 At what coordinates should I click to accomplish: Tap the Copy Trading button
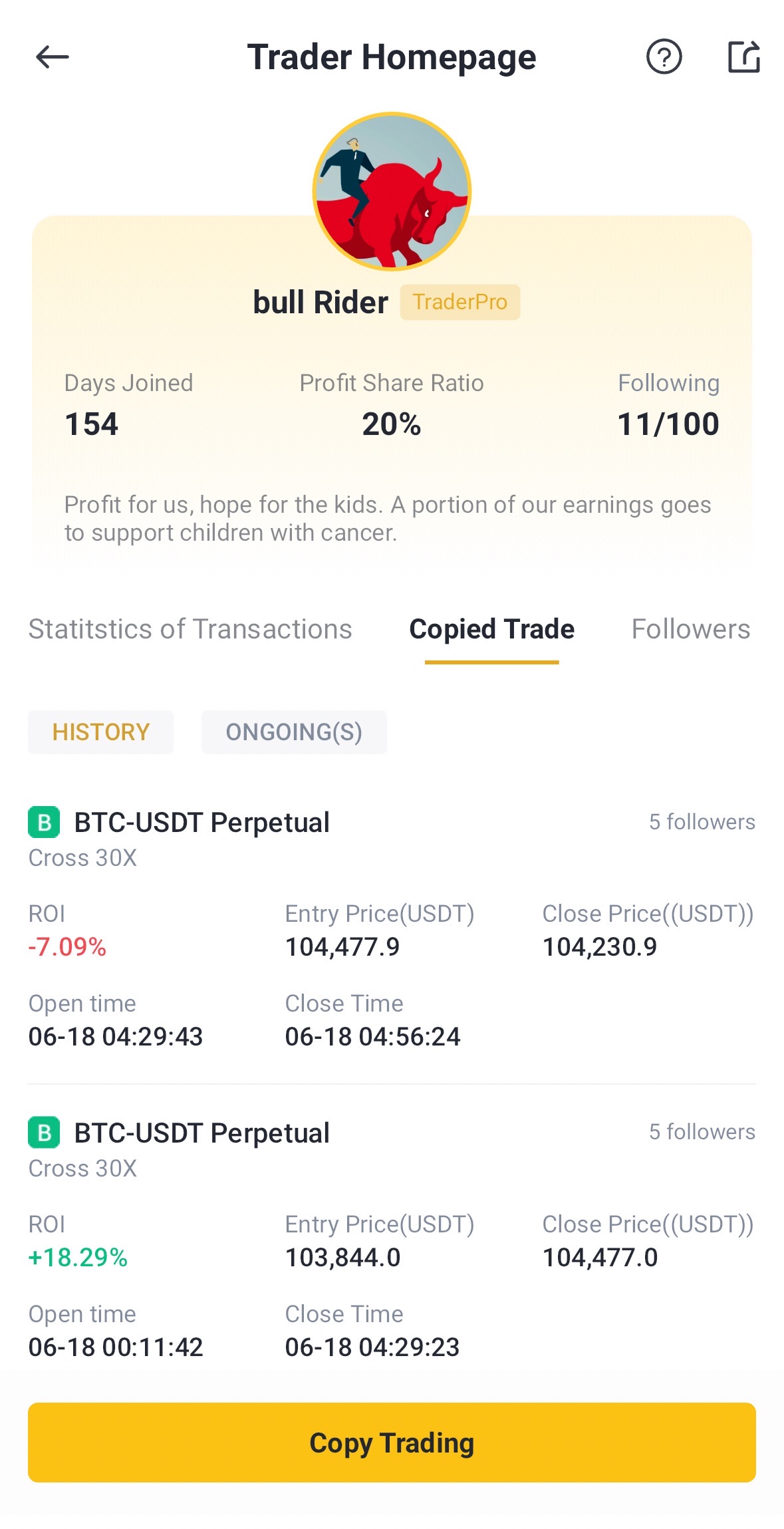(392, 1443)
